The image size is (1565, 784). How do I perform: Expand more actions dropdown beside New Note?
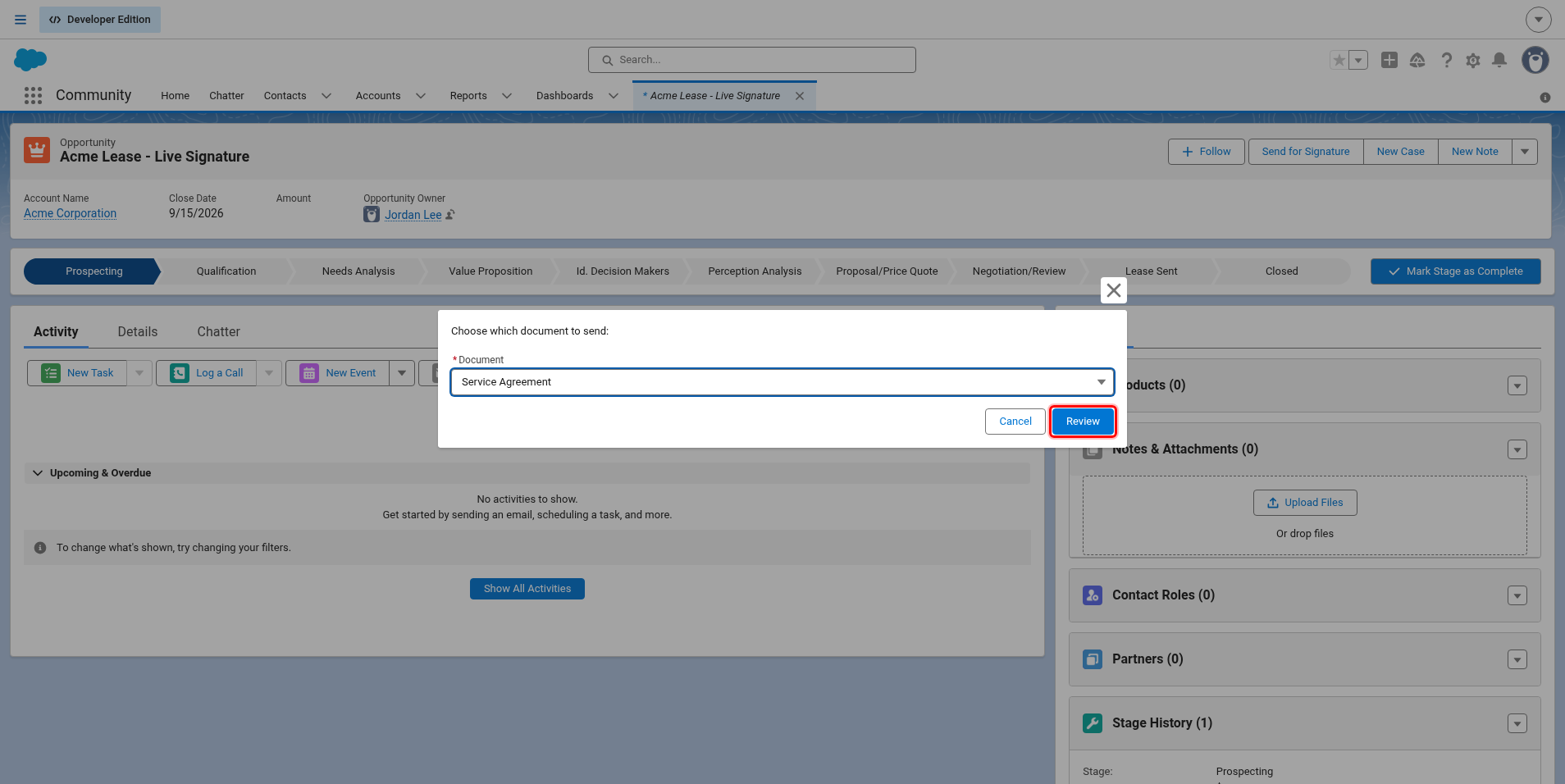coord(1525,152)
